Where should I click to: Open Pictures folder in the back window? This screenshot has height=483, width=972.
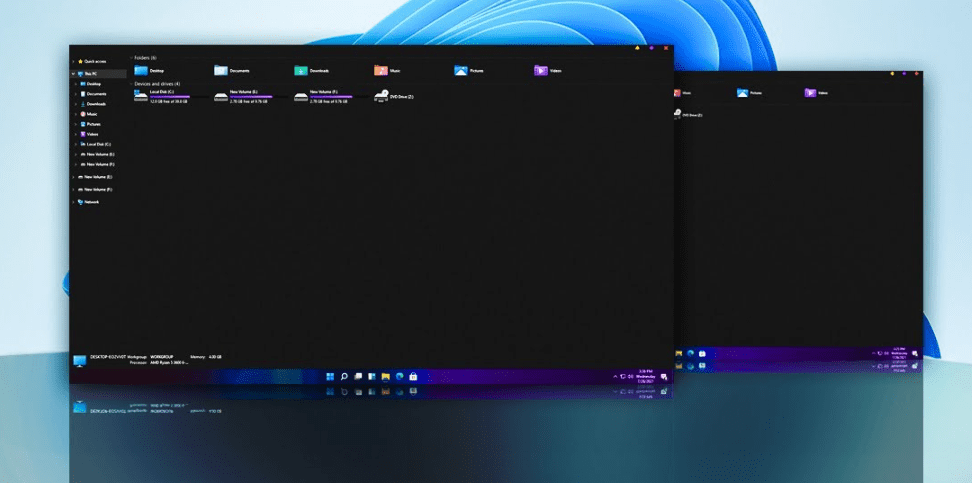pos(749,93)
